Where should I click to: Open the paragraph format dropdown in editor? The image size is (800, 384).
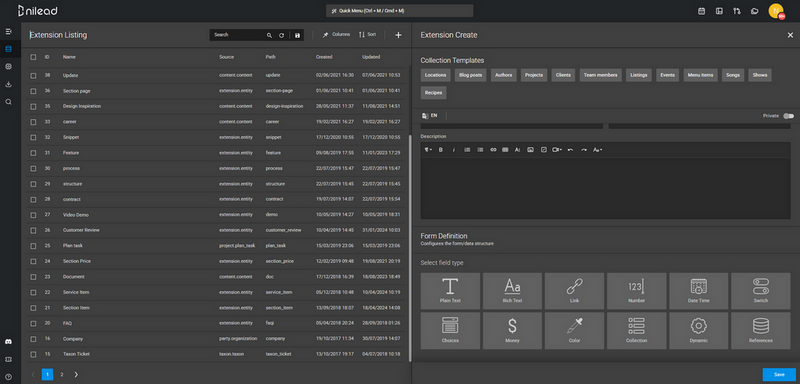428,149
